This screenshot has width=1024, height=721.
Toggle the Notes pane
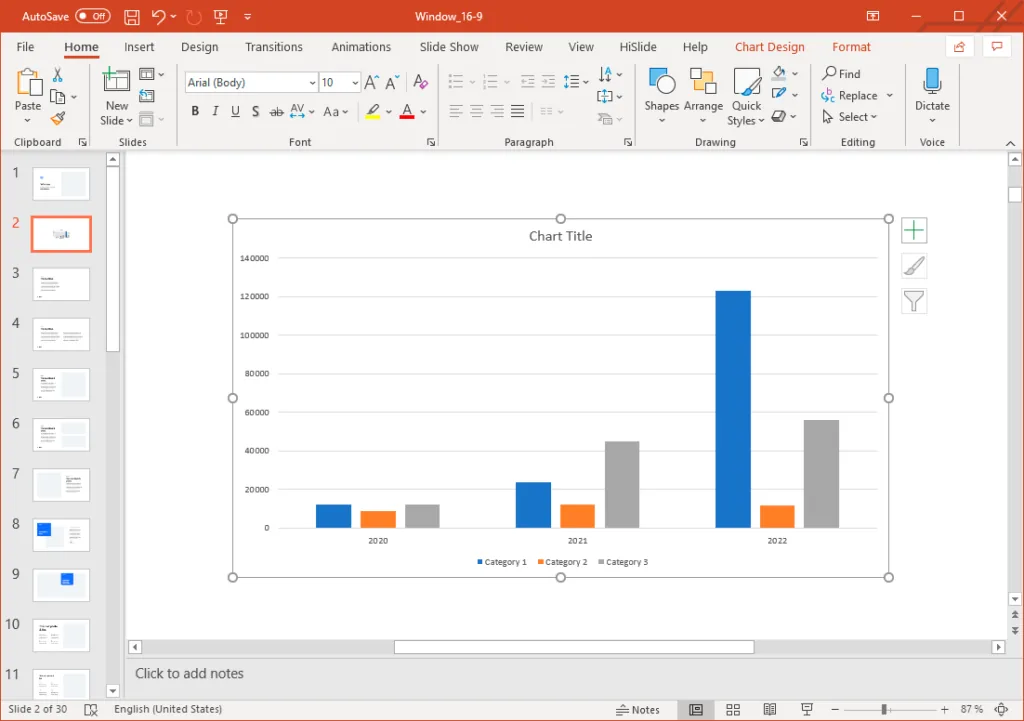tap(637, 710)
